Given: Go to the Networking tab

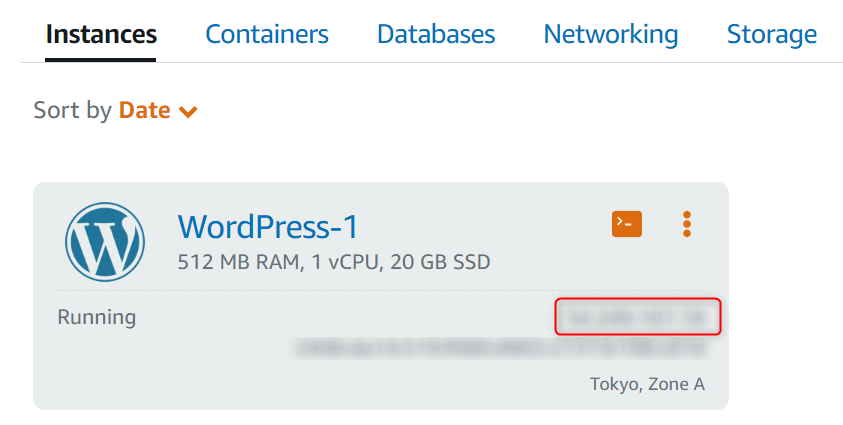Looking at the screenshot, I should point(611,34).
